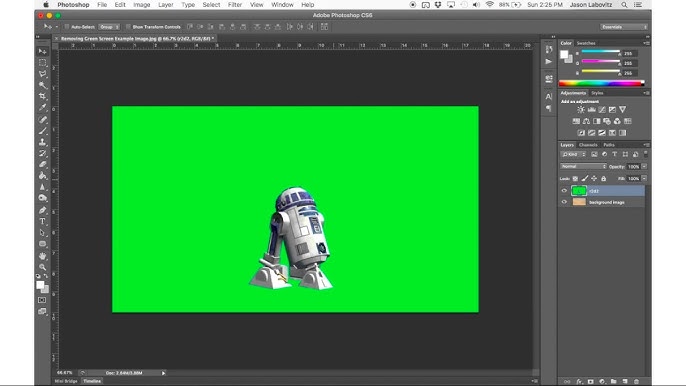Open the Opacity slider dropdown arrow
This screenshot has height=386, width=686.
[x=644, y=167]
